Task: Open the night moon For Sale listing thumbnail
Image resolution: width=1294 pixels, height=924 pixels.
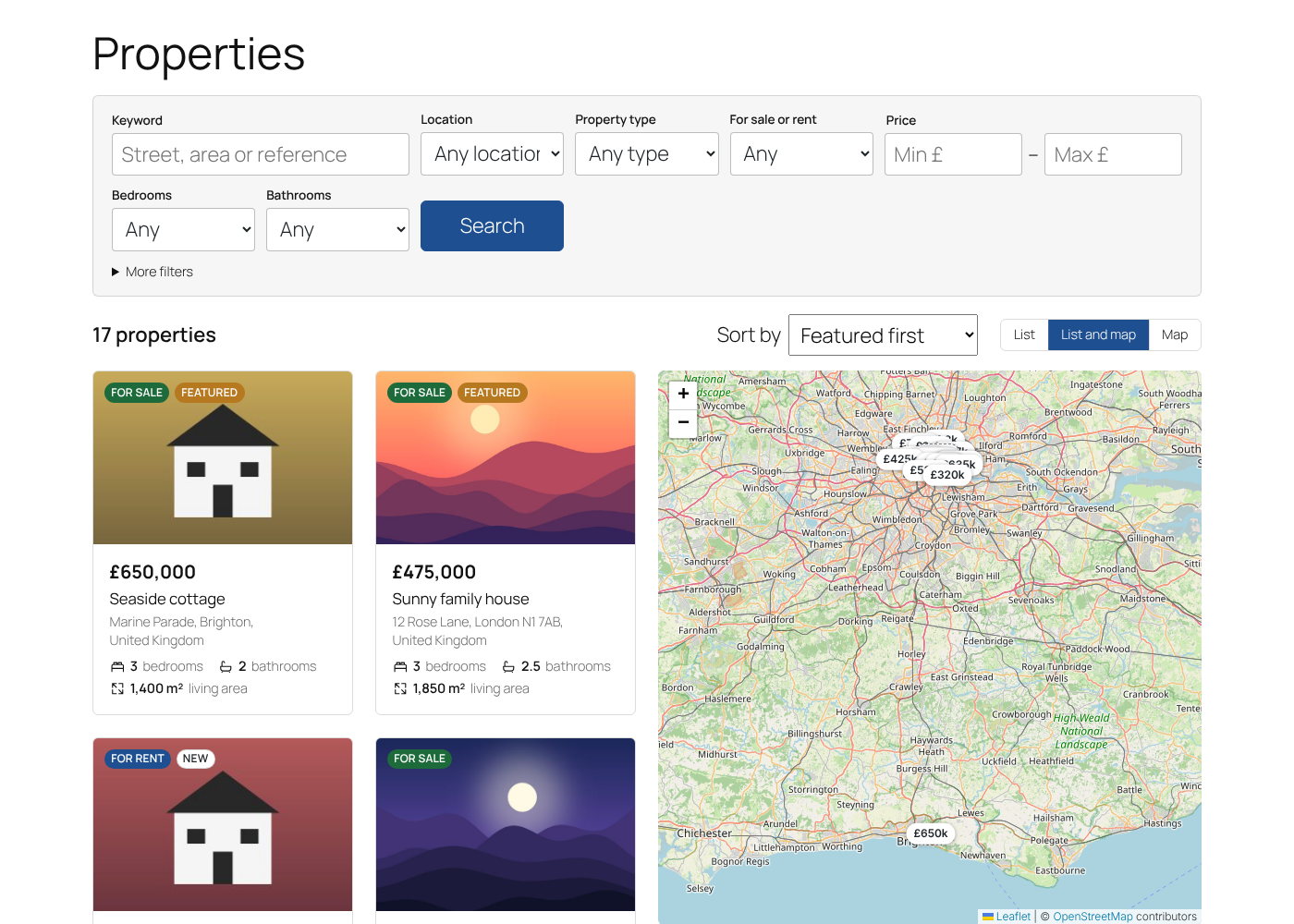Action: [506, 824]
